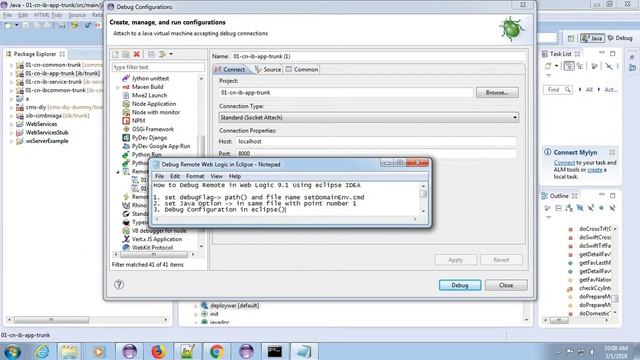
Task: Select WebKit Protocol configuration type
Action: pos(152,248)
